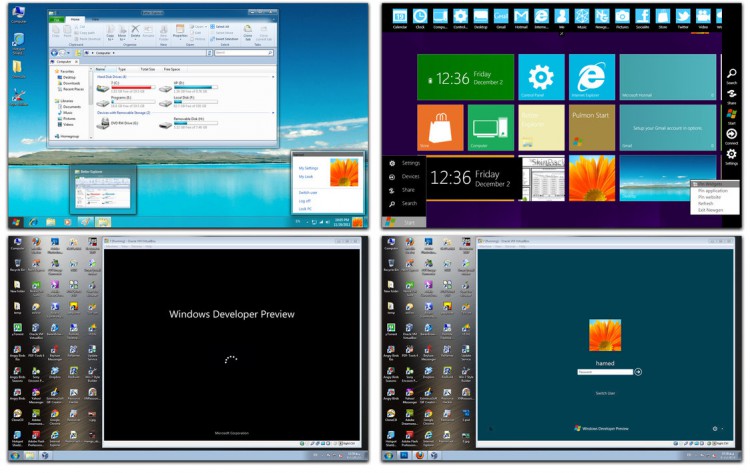This screenshot has height=473, width=750.
Task: Click the Start orb on the lake desktop taskbar
Action: click(x=16, y=222)
